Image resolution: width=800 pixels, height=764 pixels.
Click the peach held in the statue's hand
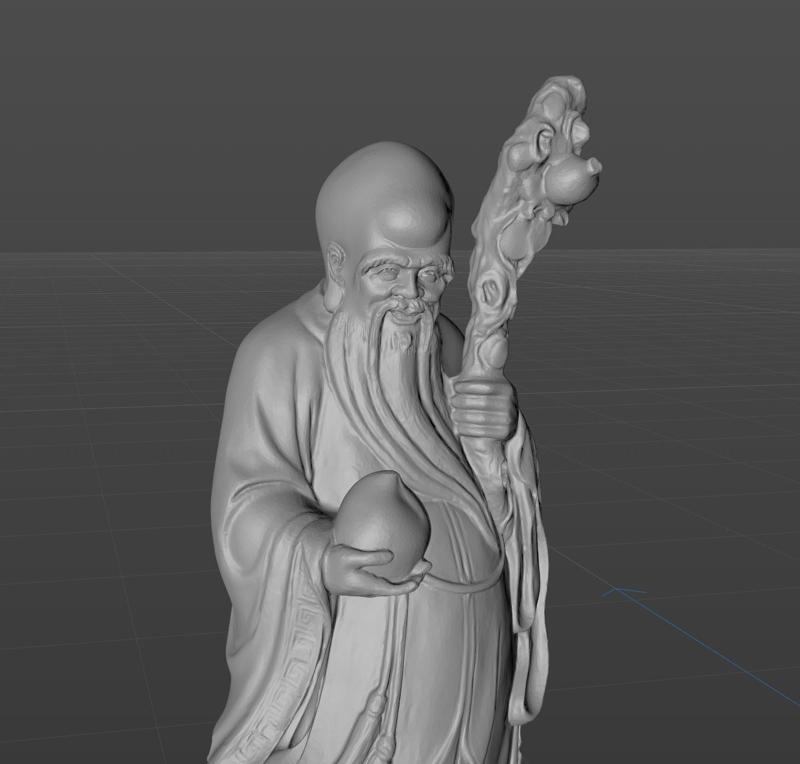point(382,523)
